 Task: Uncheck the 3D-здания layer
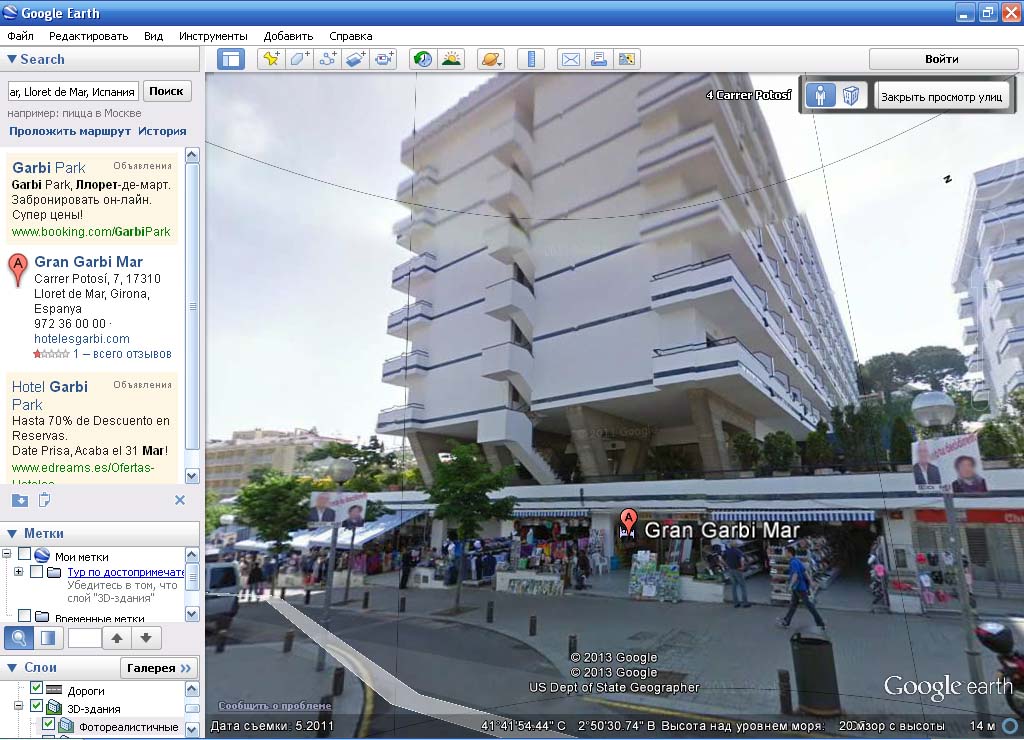[37, 706]
